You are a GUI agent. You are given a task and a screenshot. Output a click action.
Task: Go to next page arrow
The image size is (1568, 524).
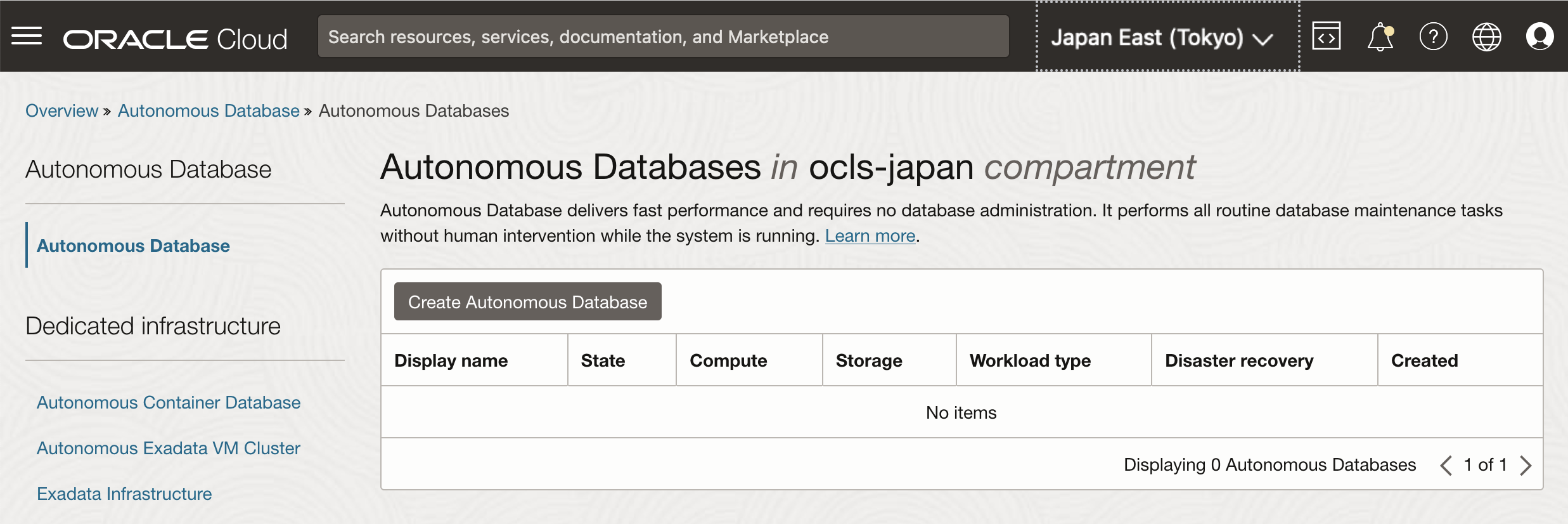coord(1526,465)
